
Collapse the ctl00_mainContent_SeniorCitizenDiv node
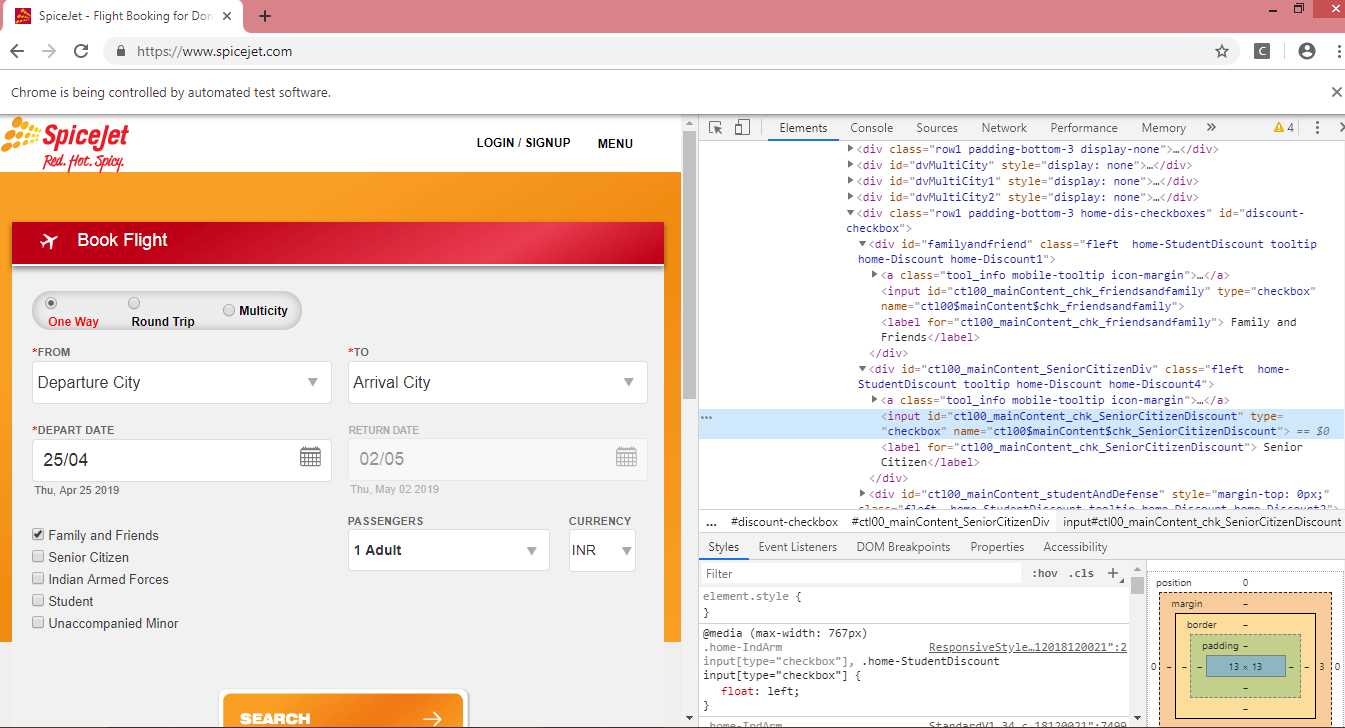[x=863, y=369]
